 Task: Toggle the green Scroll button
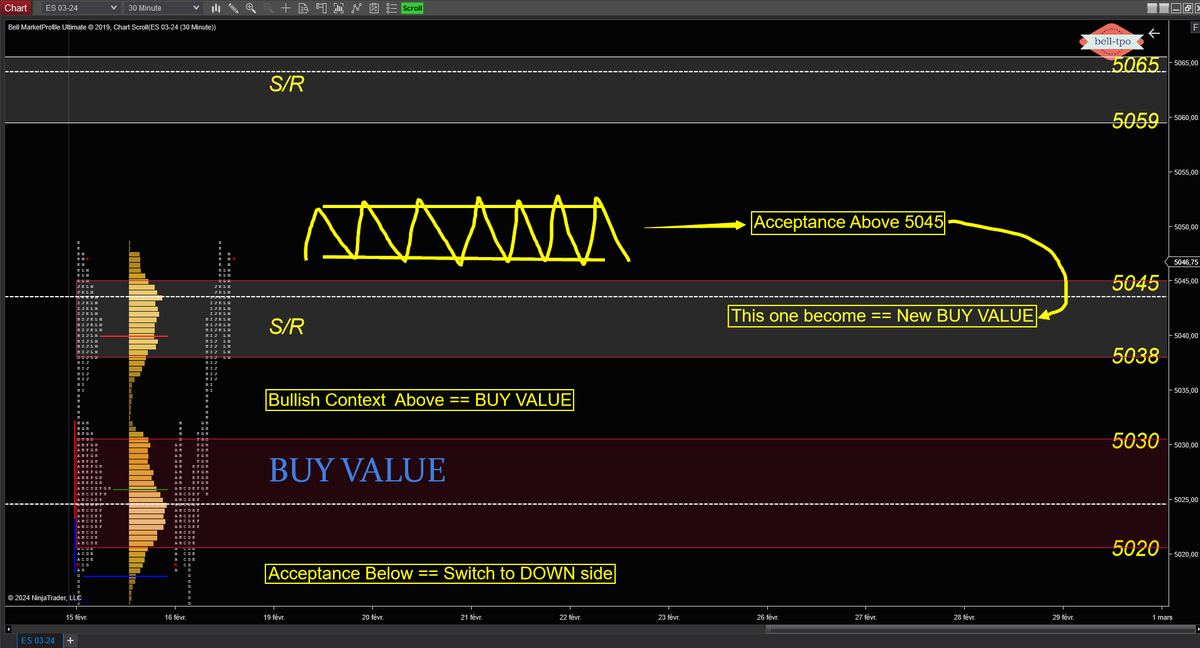pos(412,8)
